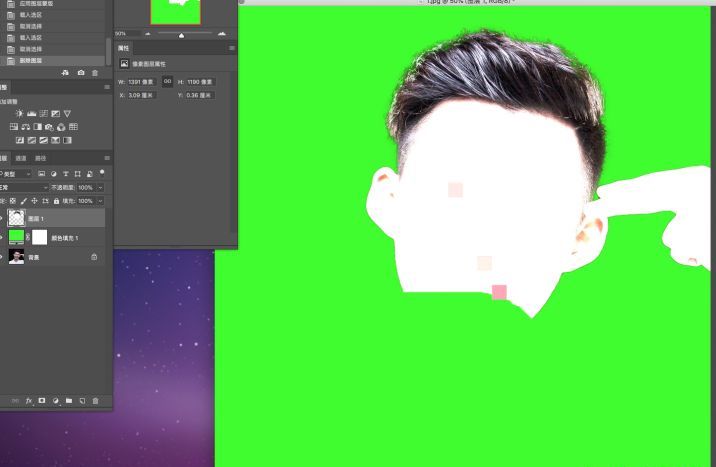716x467 pixels.
Task: Switch to the Paths tab
Action: click(x=41, y=158)
